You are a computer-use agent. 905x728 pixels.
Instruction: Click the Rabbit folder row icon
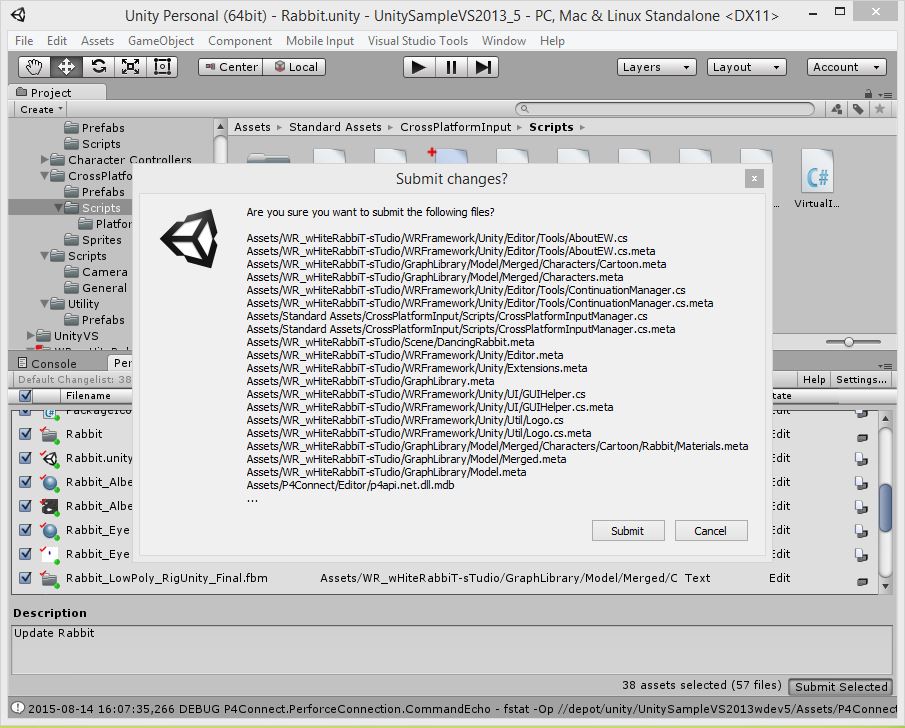[x=50, y=434]
